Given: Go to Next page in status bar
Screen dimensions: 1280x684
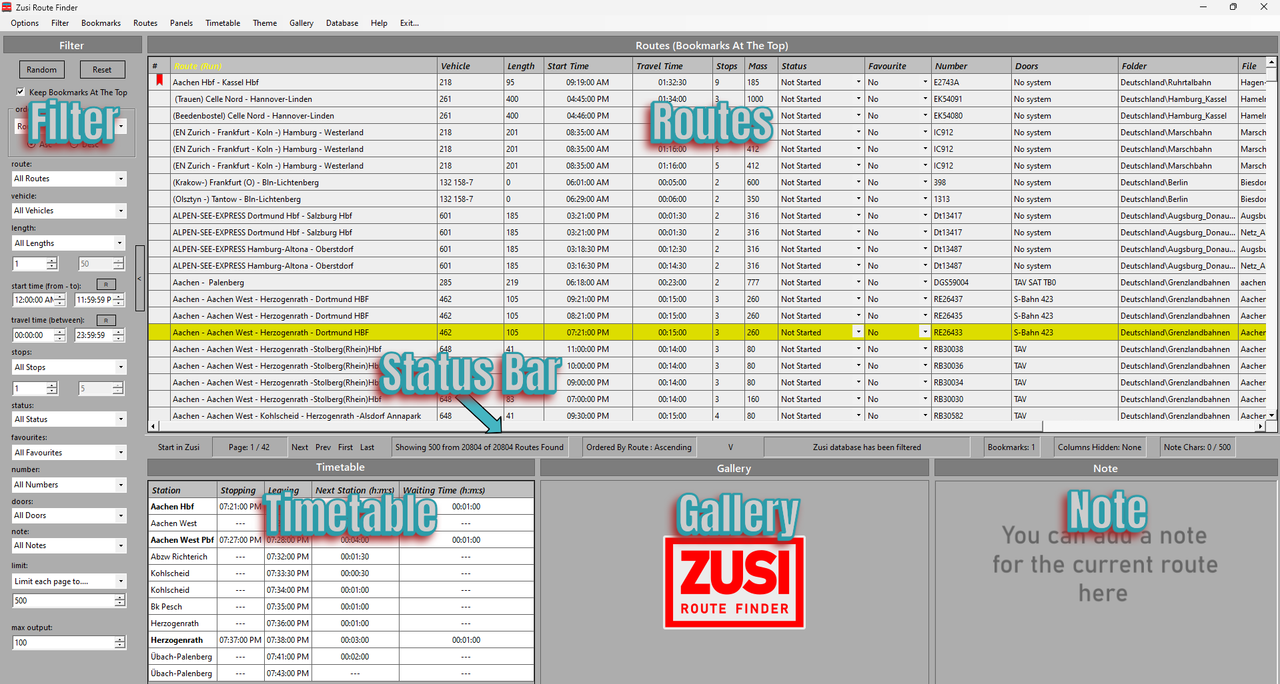Looking at the screenshot, I should (x=300, y=447).
